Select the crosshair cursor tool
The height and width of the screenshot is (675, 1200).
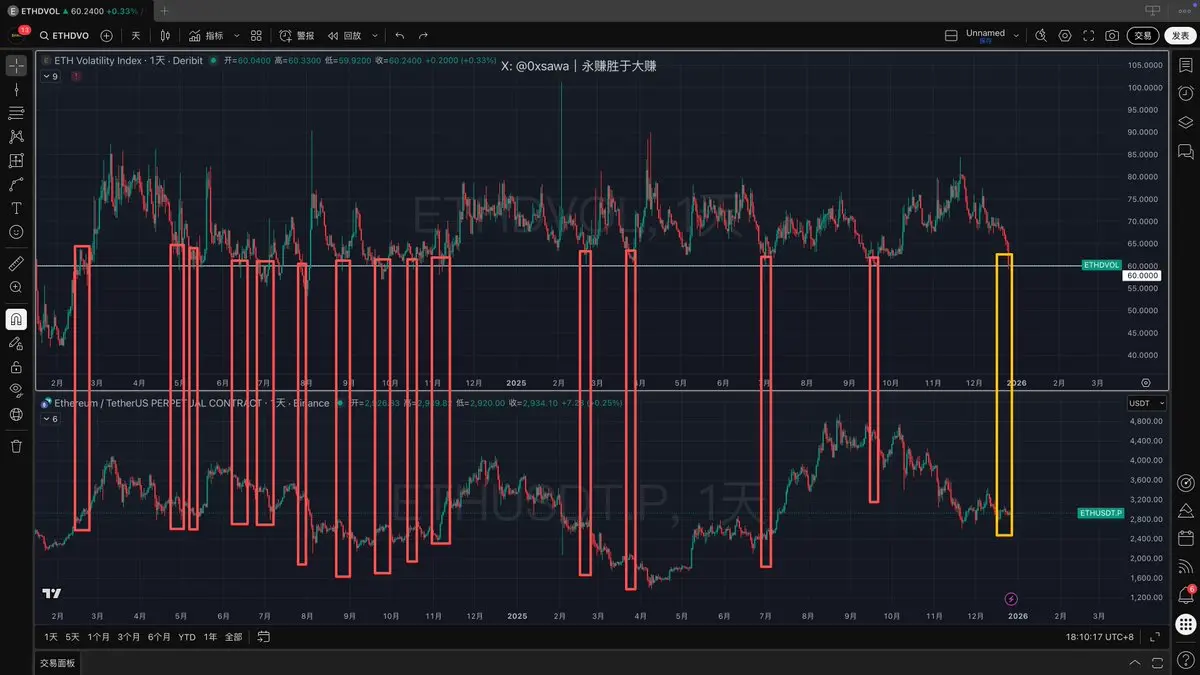click(16, 65)
